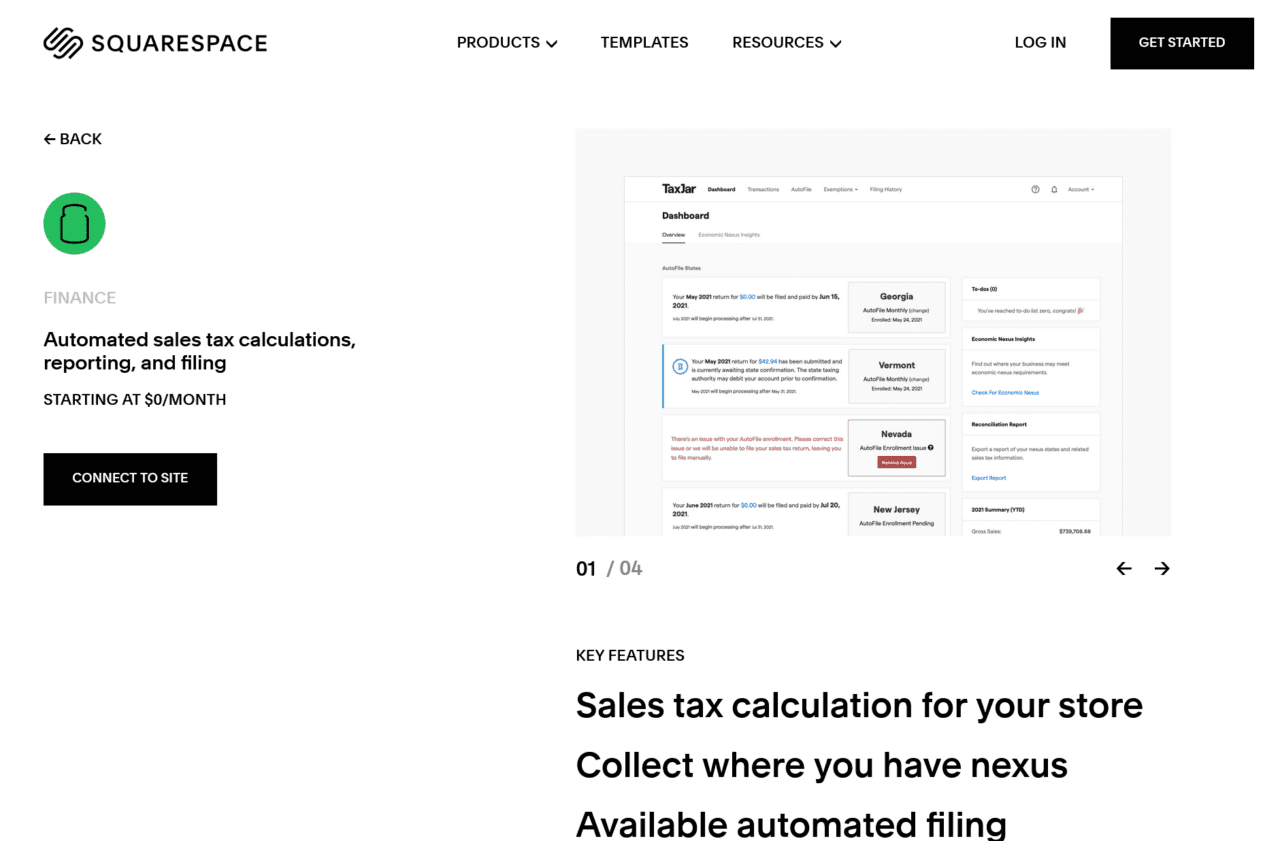The height and width of the screenshot is (841, 1280).
Task: Expand the Resources dropdown menu
Action: click(786, 43)
